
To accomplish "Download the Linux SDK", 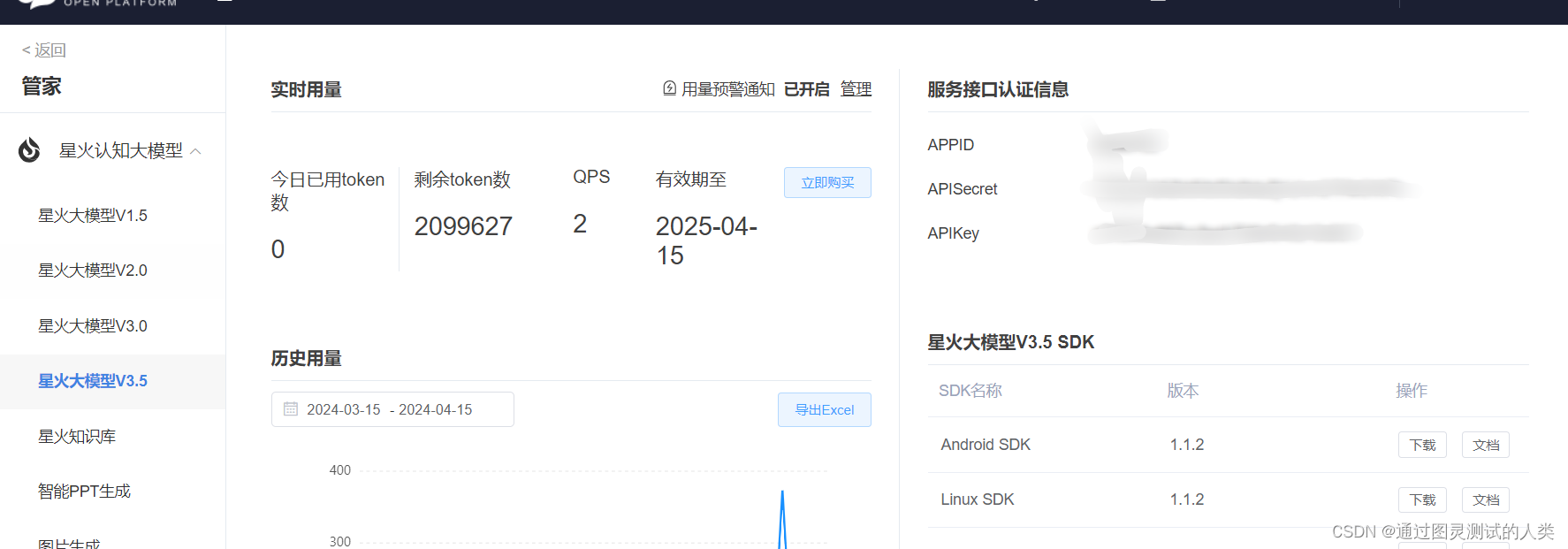I will click(x=1422, y=499).
